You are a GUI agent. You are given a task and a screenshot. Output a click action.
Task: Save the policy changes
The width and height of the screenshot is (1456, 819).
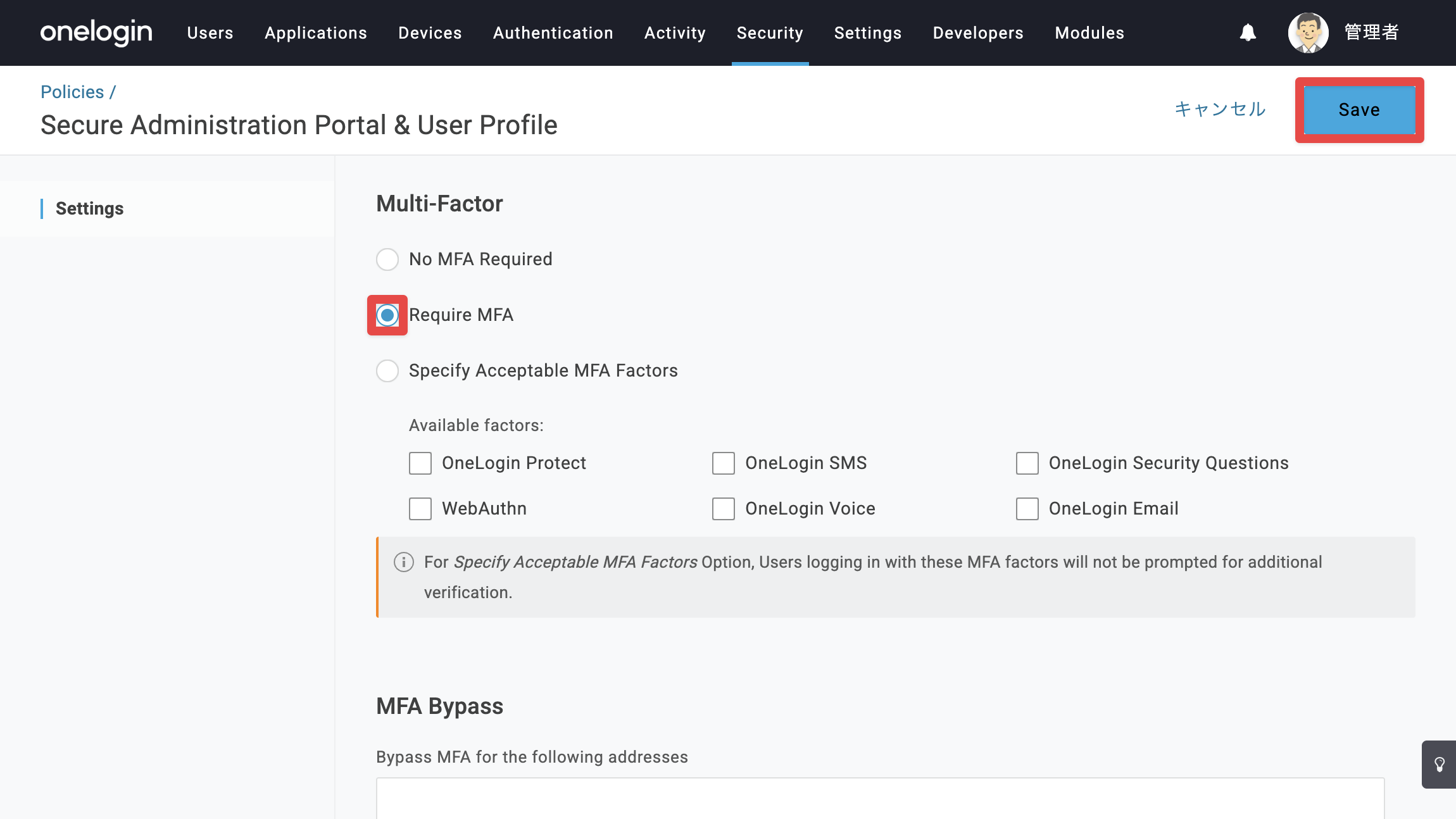point(1359,110)
